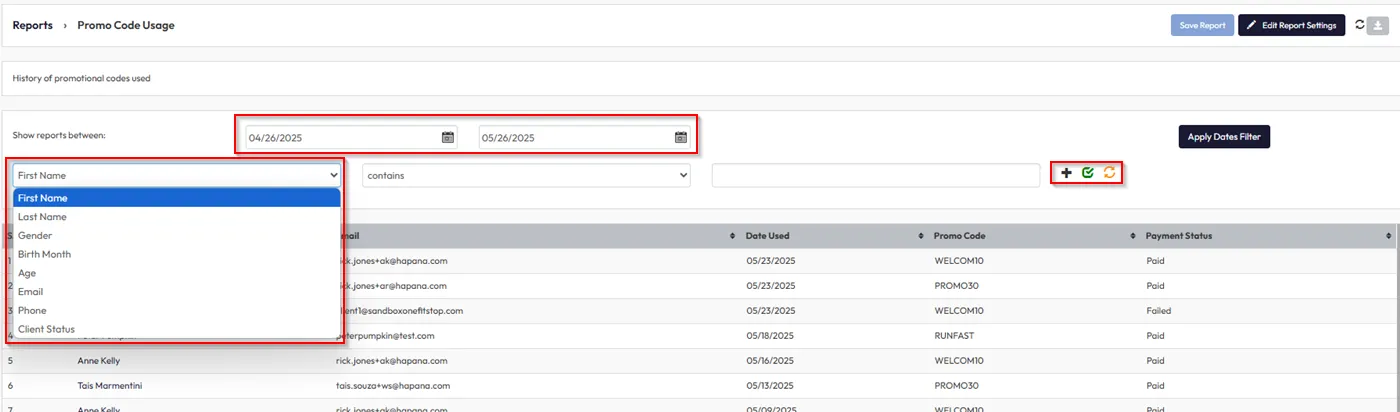Choose 'Gender' in the filter field list

pos(35,235)
